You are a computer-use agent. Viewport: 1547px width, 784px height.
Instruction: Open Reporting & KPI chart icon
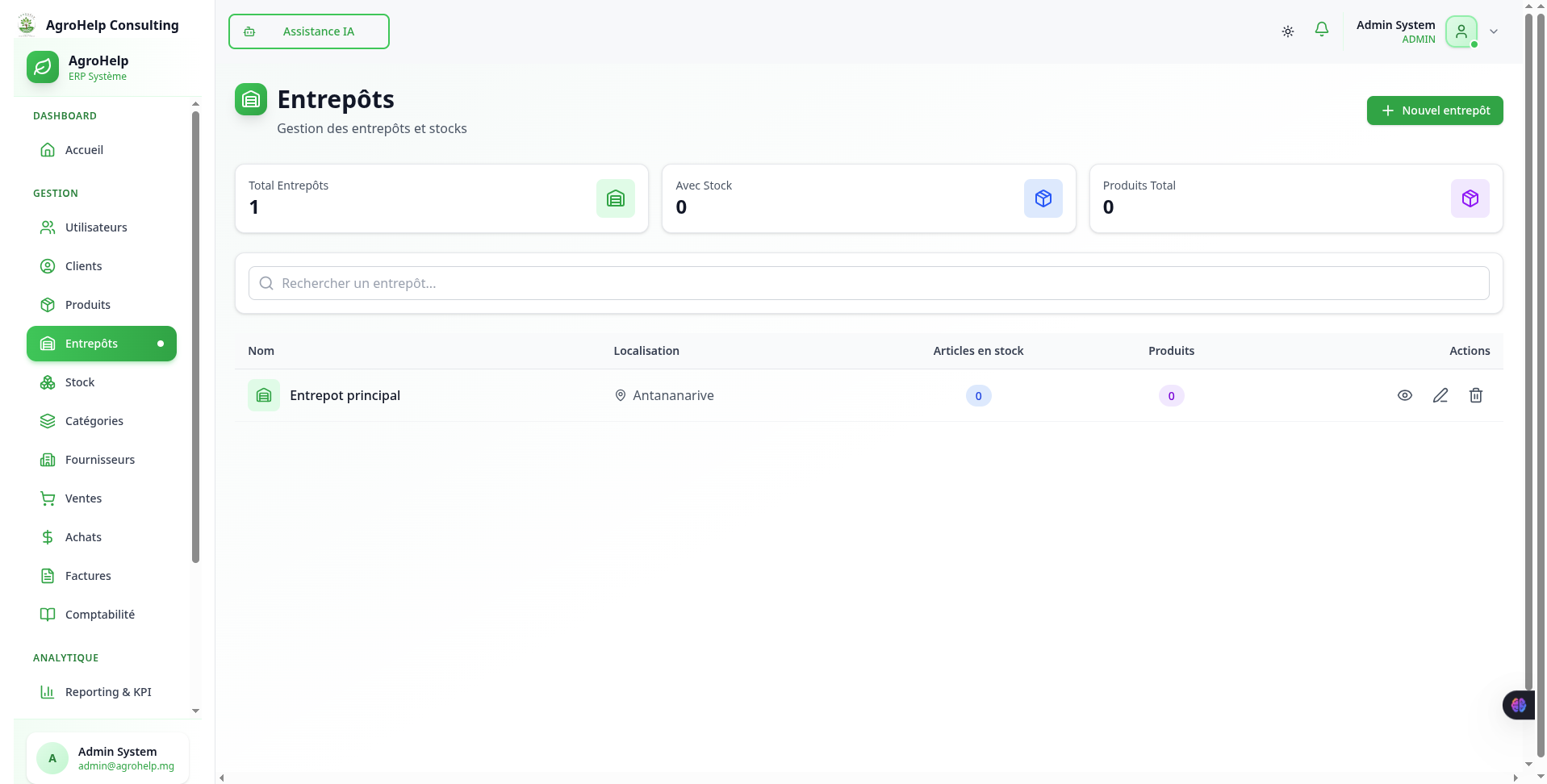click(48, 692)
